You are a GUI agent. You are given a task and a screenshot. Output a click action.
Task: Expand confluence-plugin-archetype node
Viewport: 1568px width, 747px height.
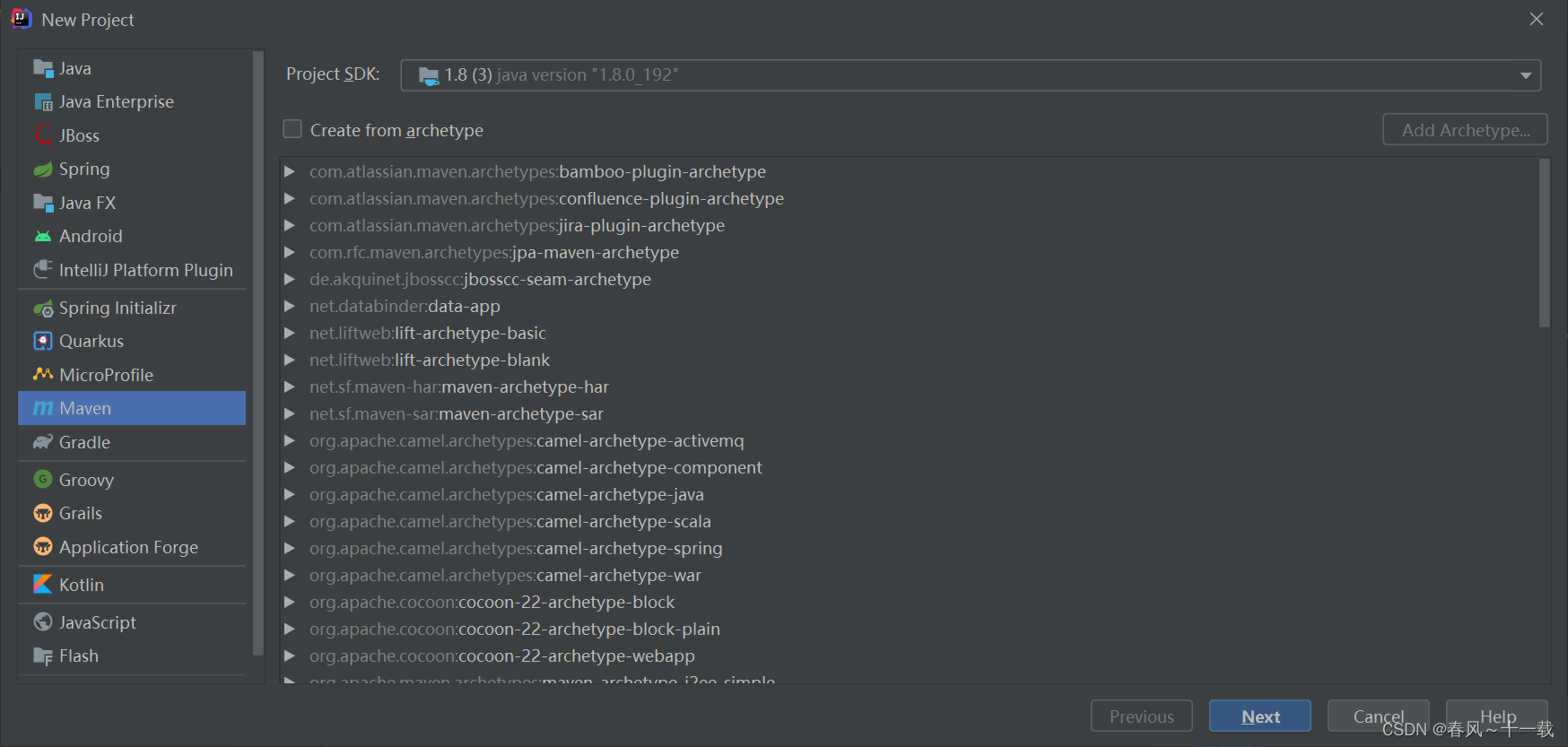[x=290, y=198]
